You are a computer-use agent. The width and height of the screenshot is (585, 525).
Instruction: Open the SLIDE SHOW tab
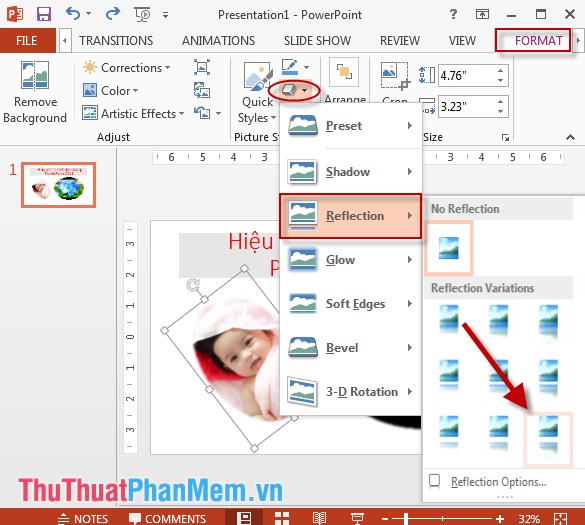coord(317,40)
